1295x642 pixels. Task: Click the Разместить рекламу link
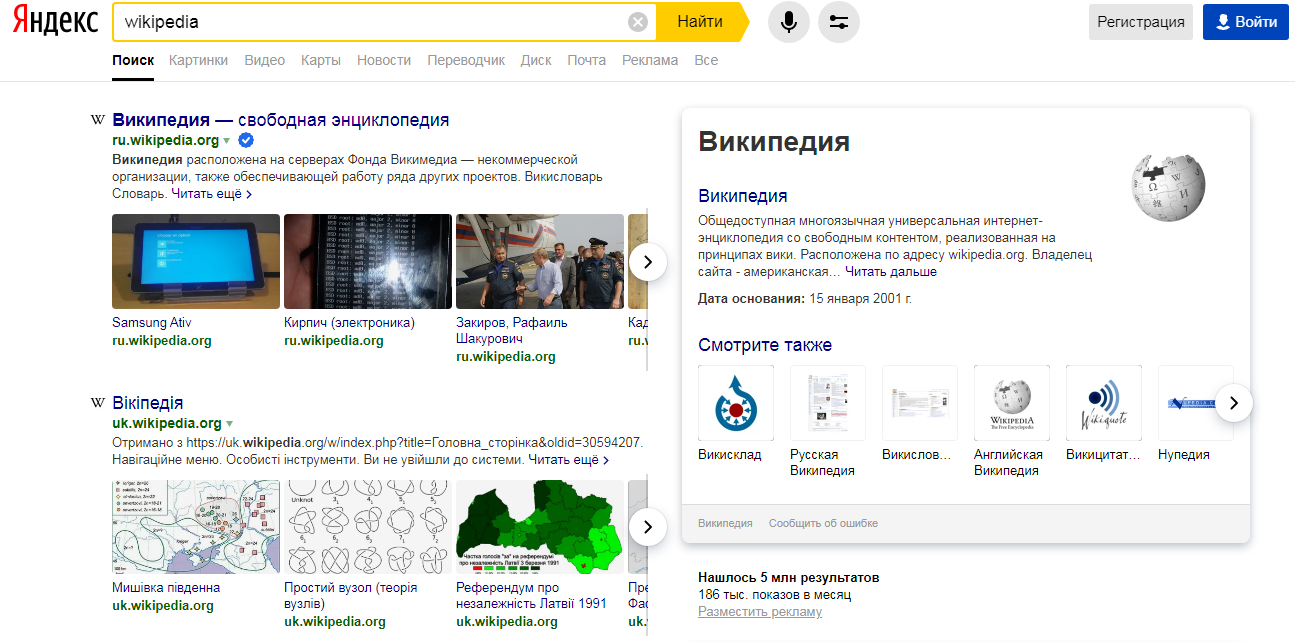click(760, 612)
